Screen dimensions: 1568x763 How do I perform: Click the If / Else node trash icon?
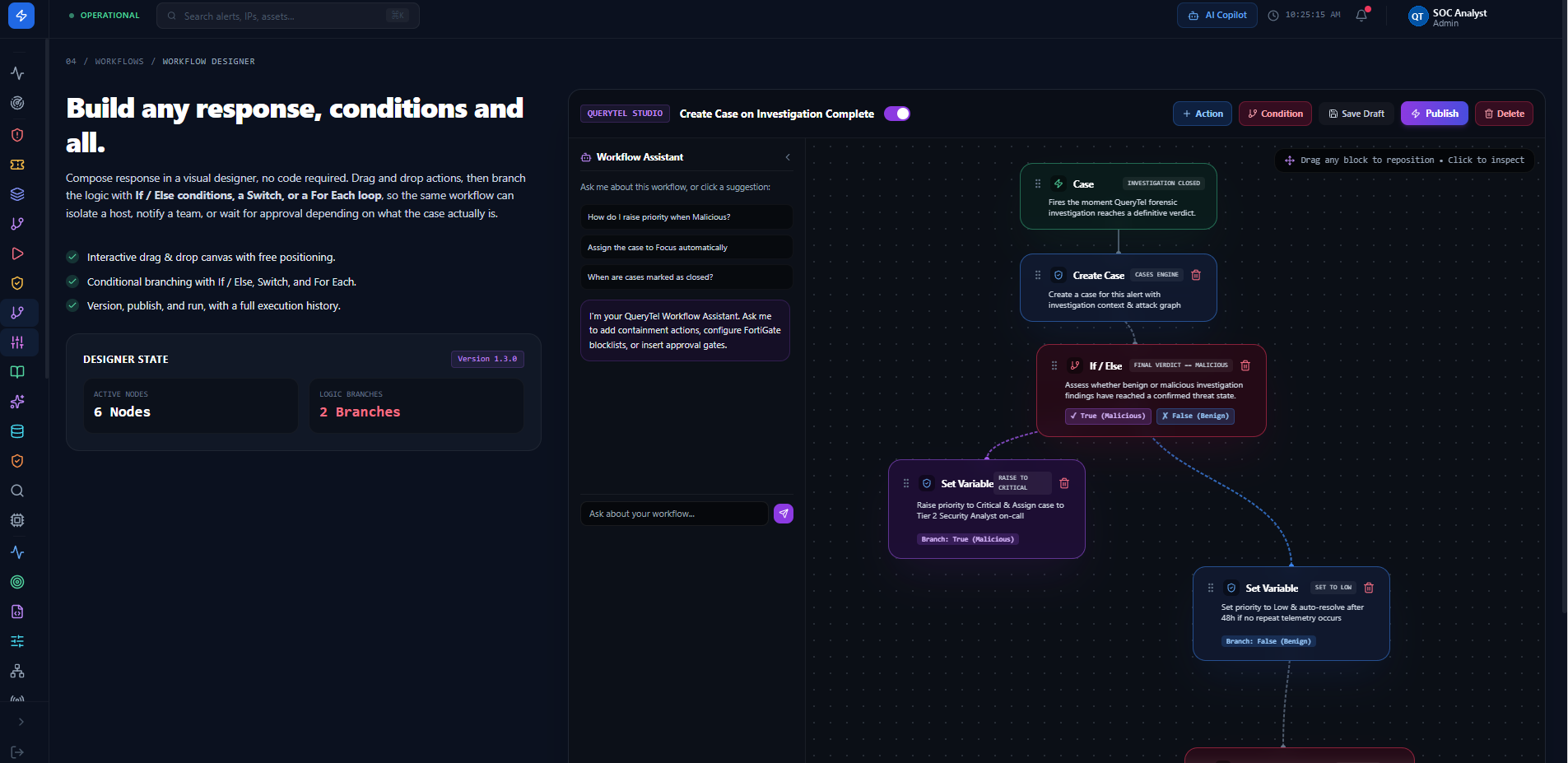click(1245, 365)
